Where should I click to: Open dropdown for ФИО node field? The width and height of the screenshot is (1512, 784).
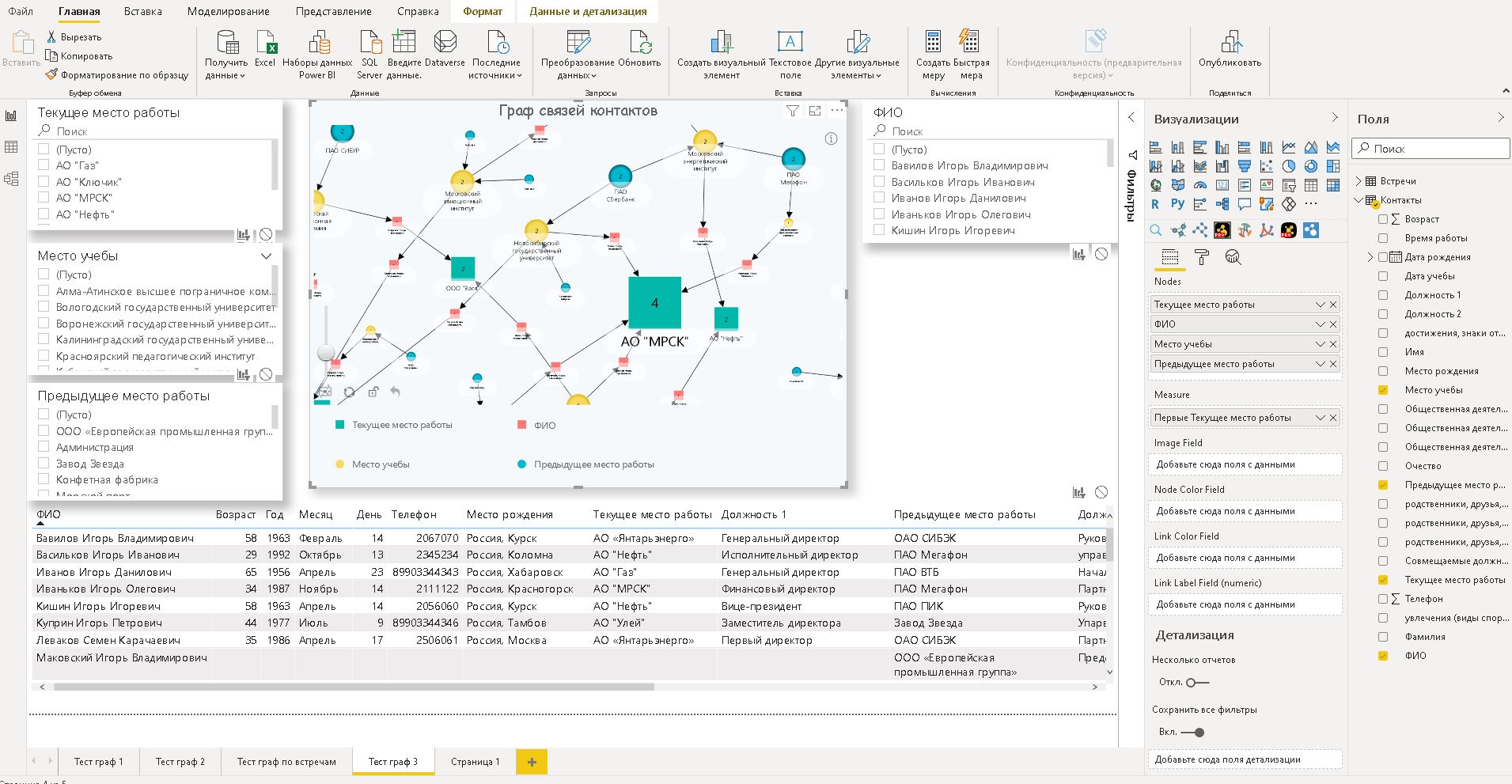[1320, 324]
